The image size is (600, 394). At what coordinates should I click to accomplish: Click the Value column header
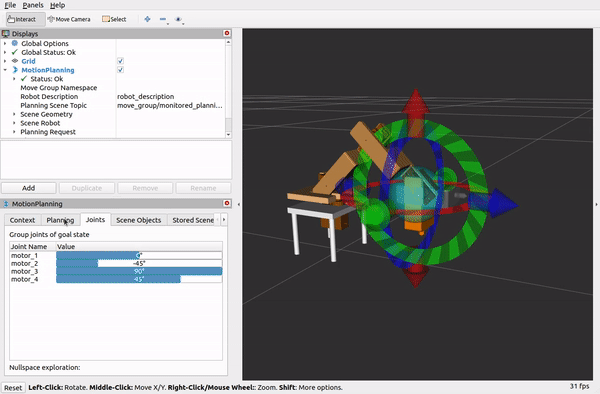(x=139, y=246)
